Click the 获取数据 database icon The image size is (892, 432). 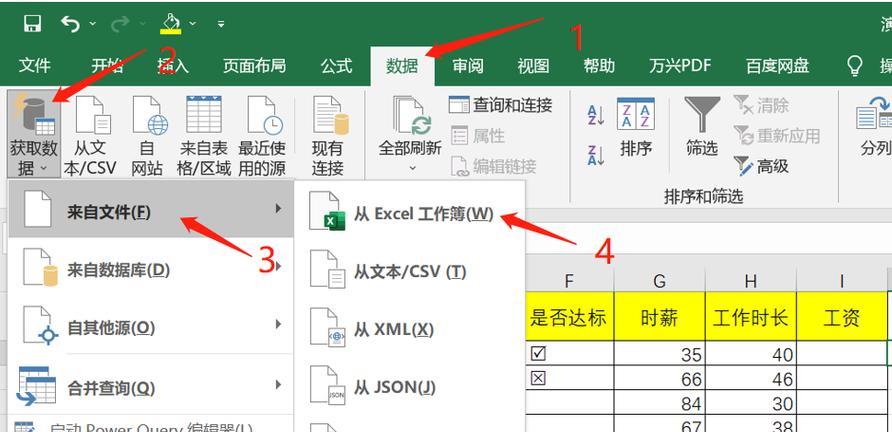tap(35, 116)
